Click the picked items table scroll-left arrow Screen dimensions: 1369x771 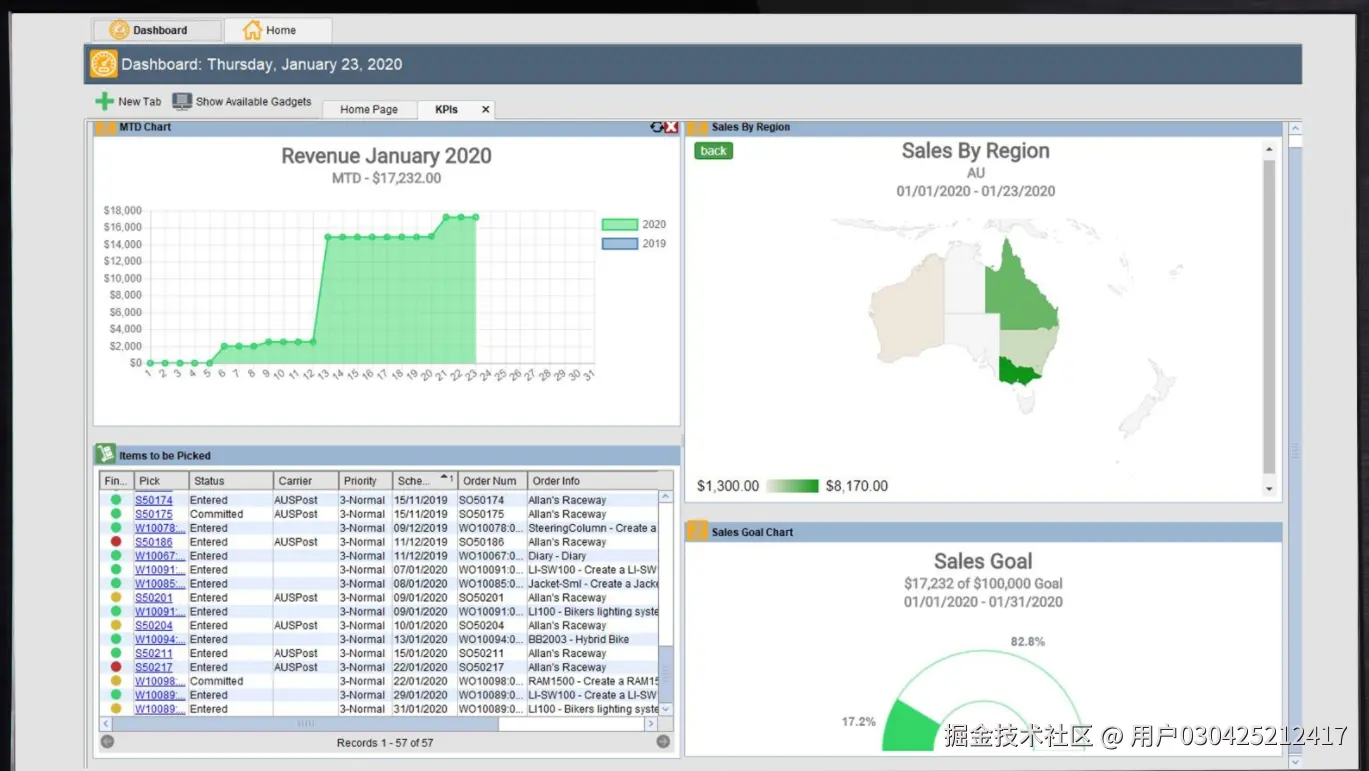tap(108, 723)
